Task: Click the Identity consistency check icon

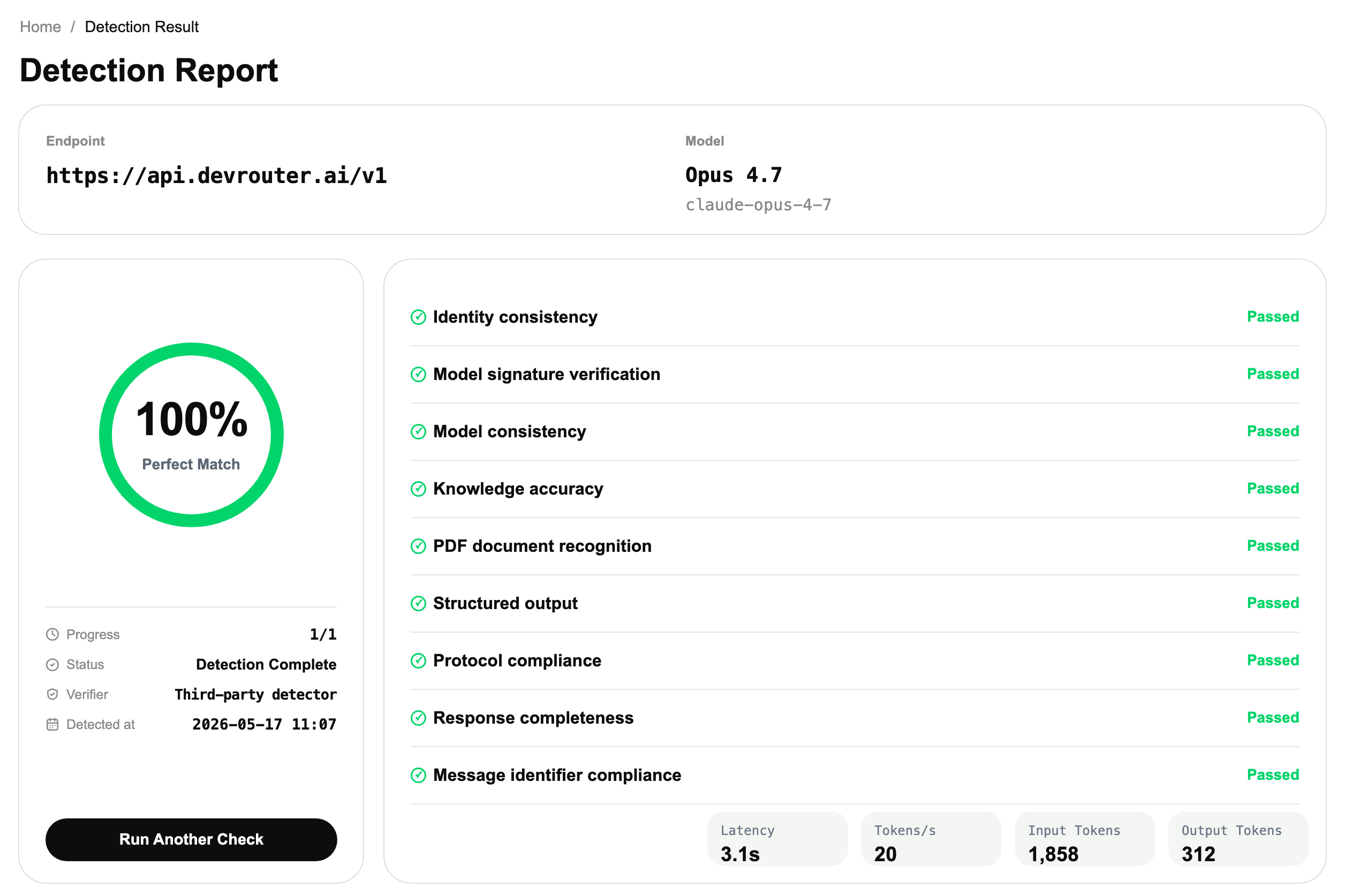Action: 418,317
